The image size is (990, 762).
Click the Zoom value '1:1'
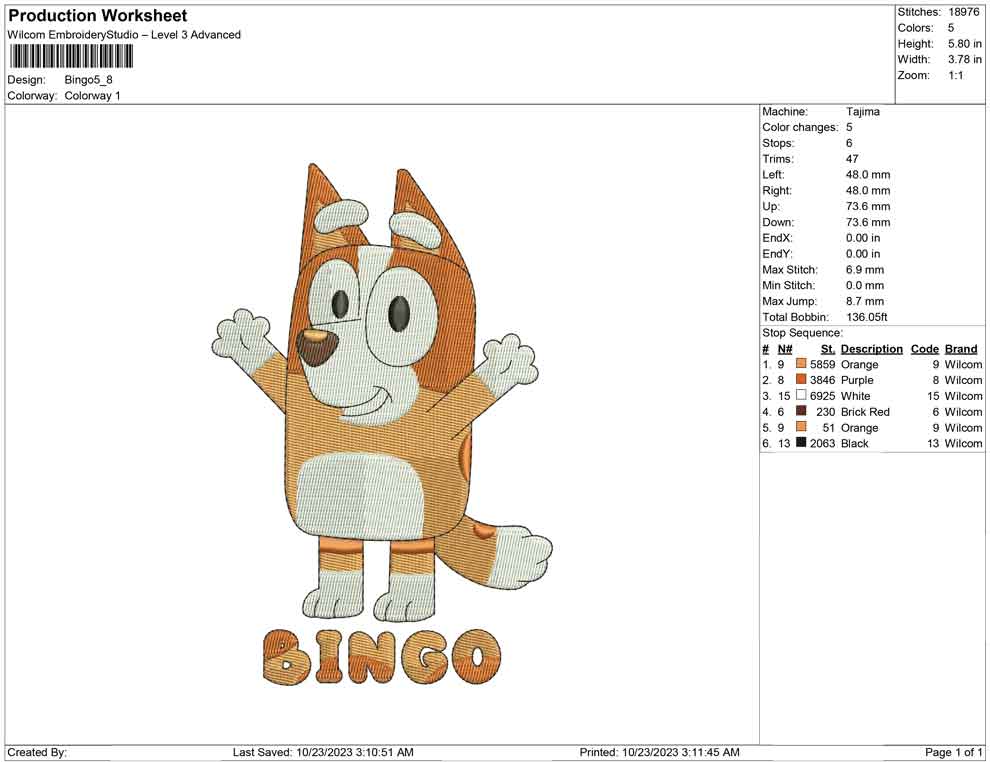pyautogui.click(x=955, y=75)
